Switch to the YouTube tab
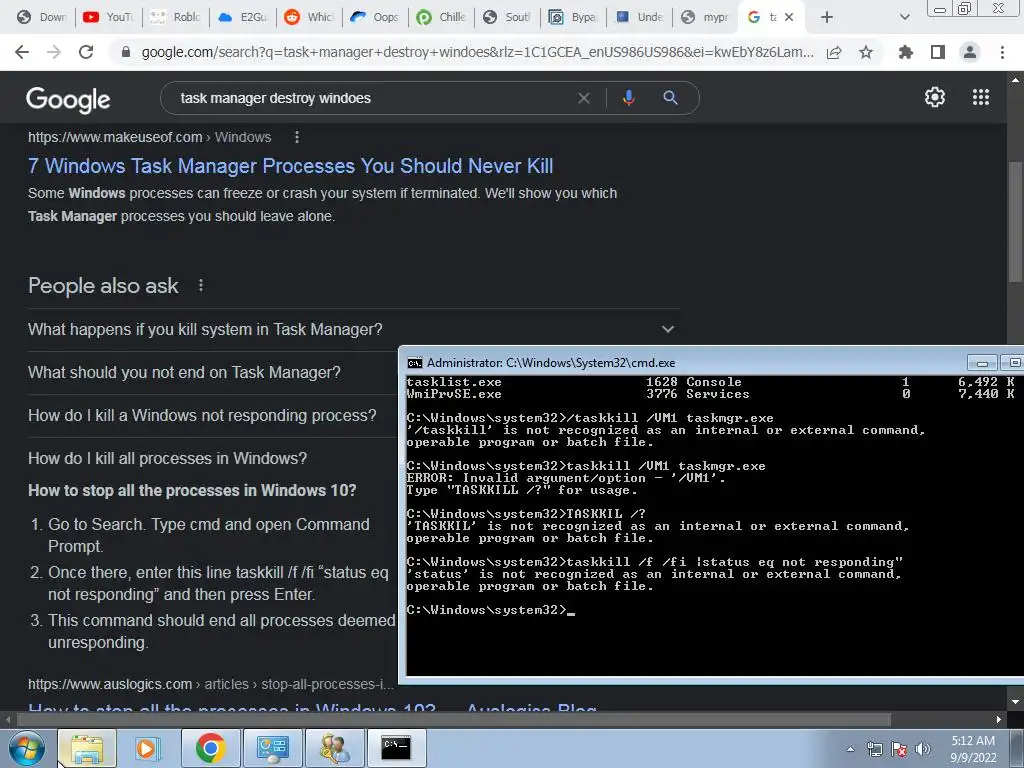Viewport: 1024px width, 768px height. [108, 17]
